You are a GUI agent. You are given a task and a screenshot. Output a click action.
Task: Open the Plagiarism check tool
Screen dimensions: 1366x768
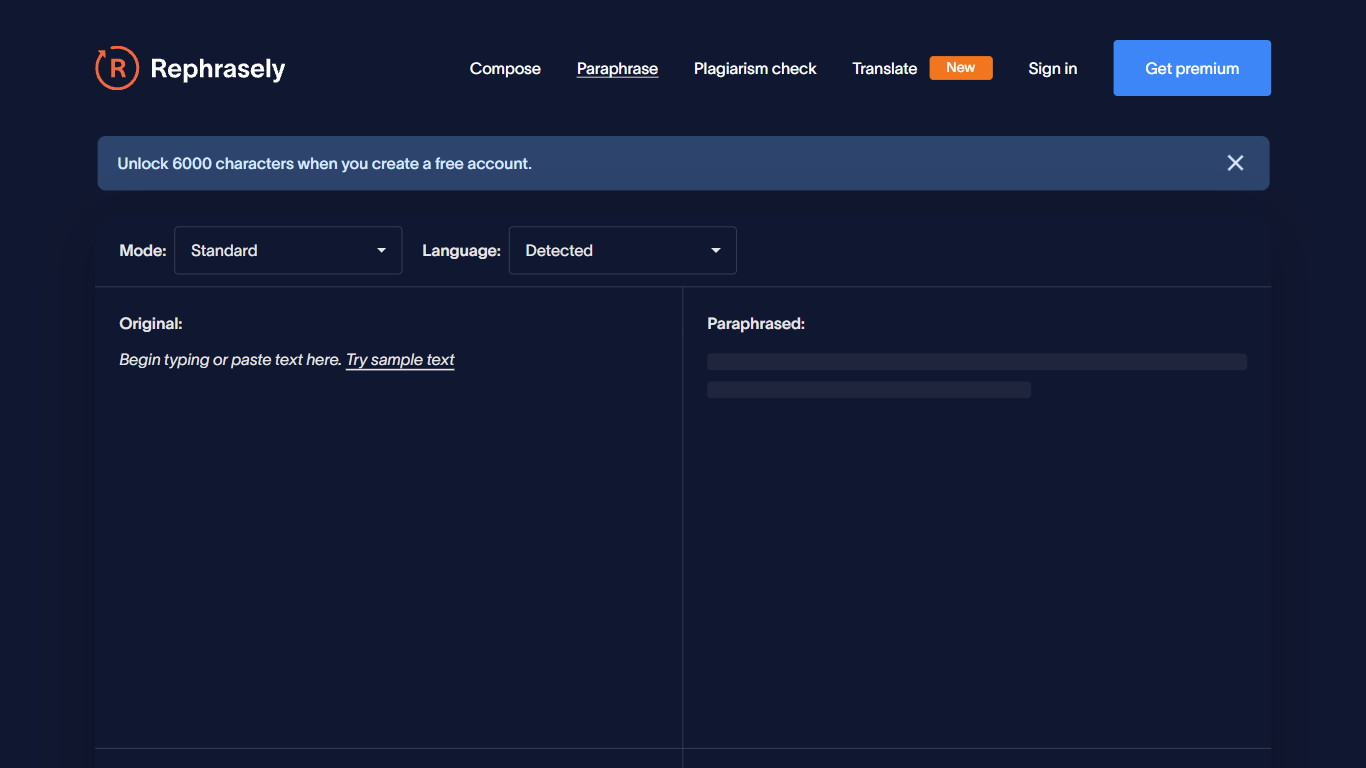coord(755,68)
